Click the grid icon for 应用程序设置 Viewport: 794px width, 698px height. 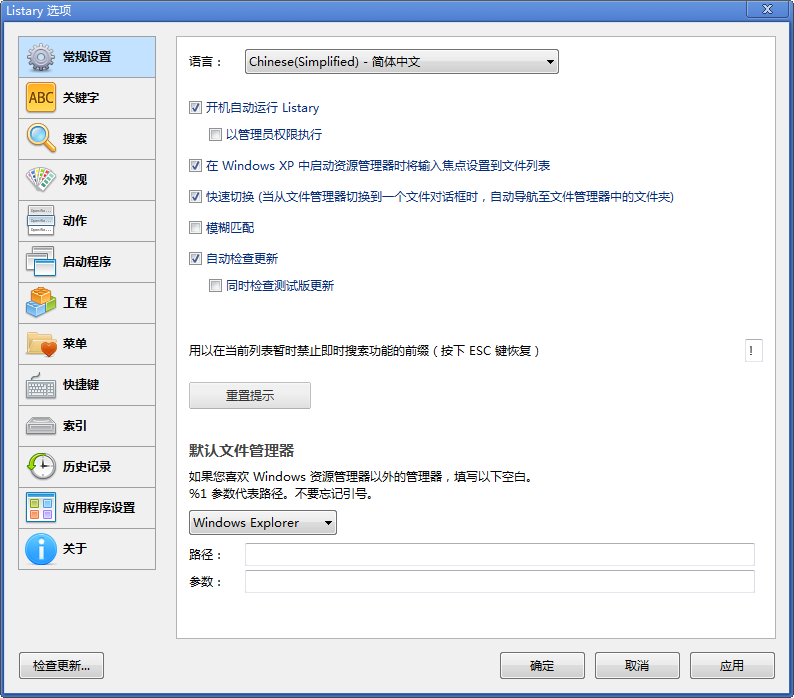41,508
